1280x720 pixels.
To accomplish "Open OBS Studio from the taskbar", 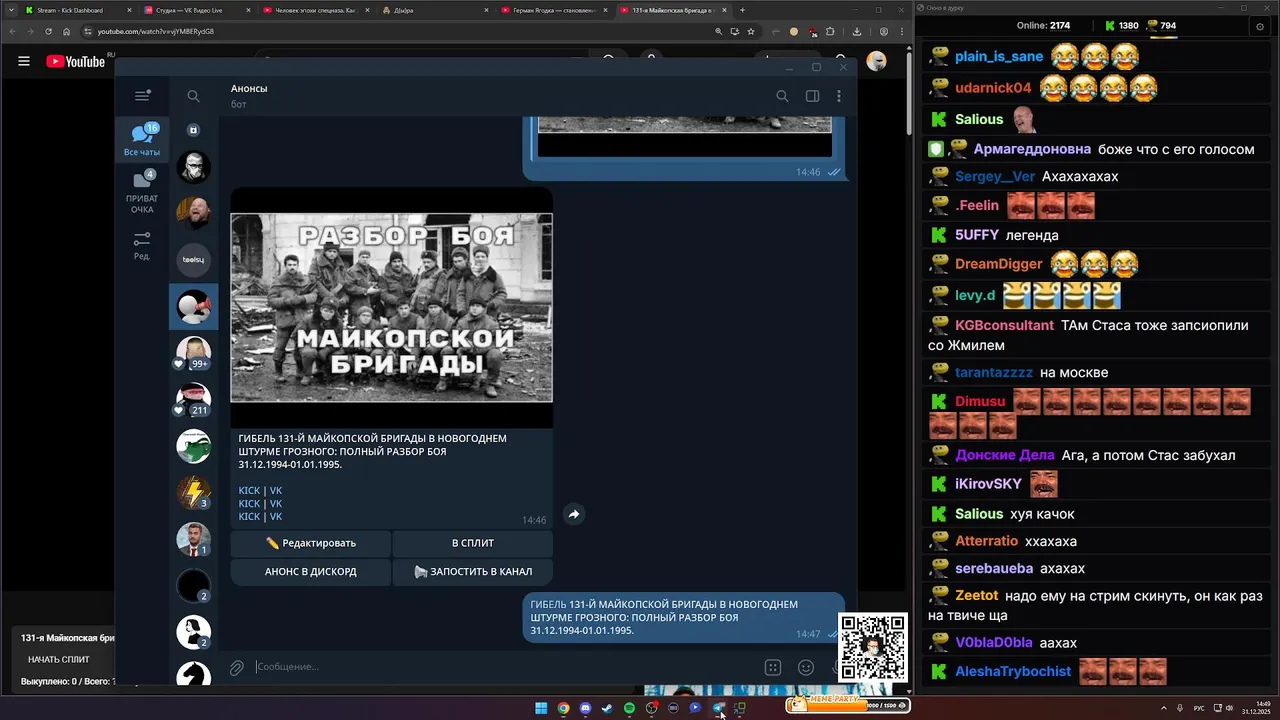I will (x=651, y=708).
